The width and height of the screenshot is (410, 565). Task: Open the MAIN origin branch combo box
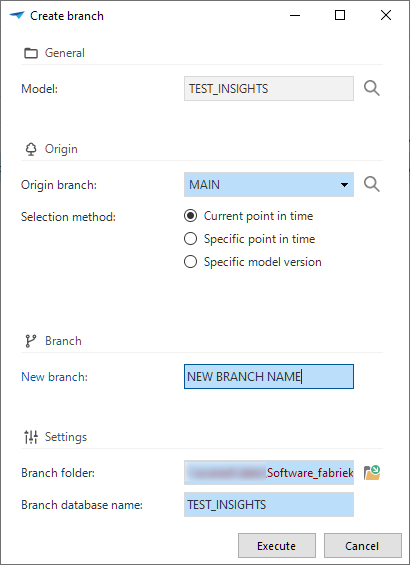(269, 184)
